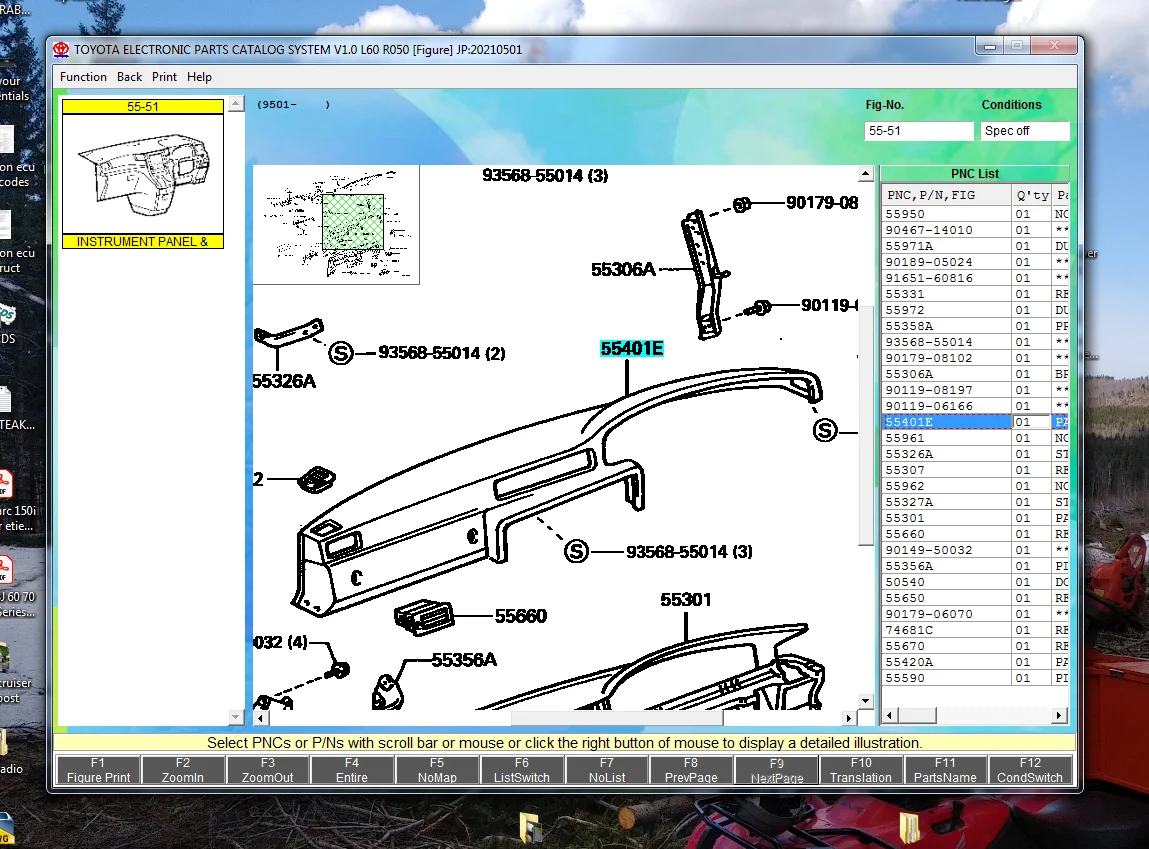
Task: Click F11 PartsName button
Action: [945, 770]
